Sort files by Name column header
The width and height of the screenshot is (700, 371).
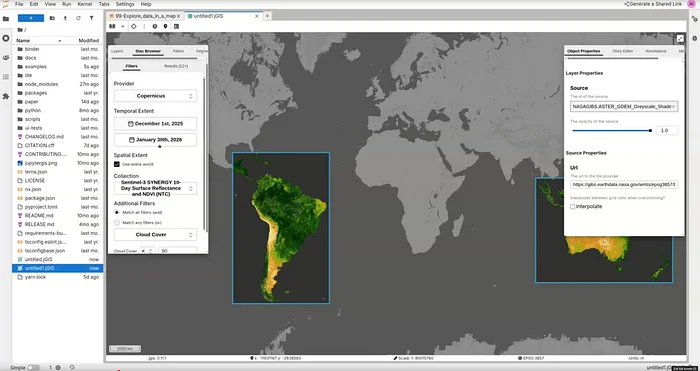pos(38,41)
